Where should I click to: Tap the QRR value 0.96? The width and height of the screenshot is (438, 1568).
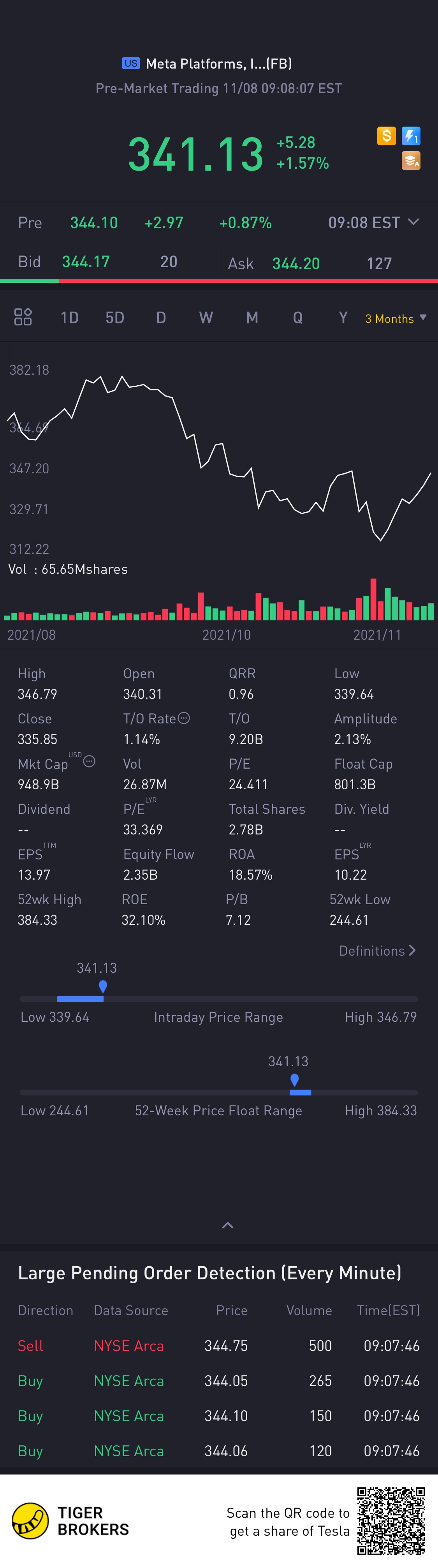pyautogui.click(x=241, y=695)
